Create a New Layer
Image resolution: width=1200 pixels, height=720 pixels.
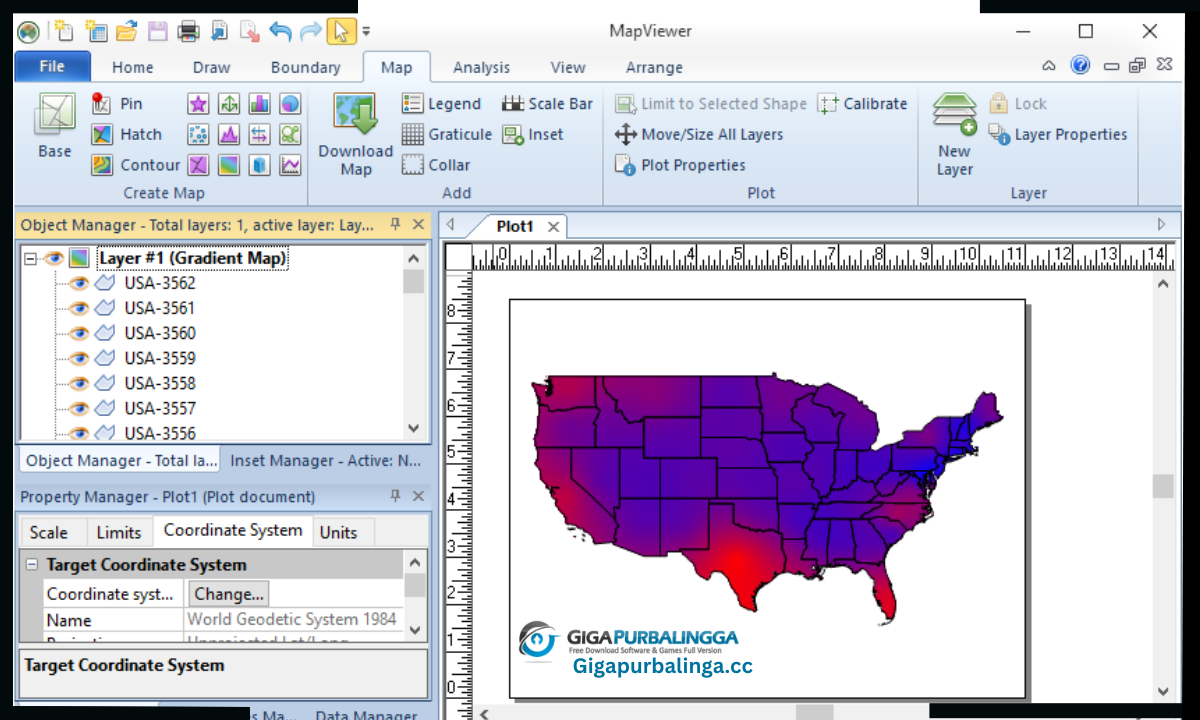pos(954,135)
